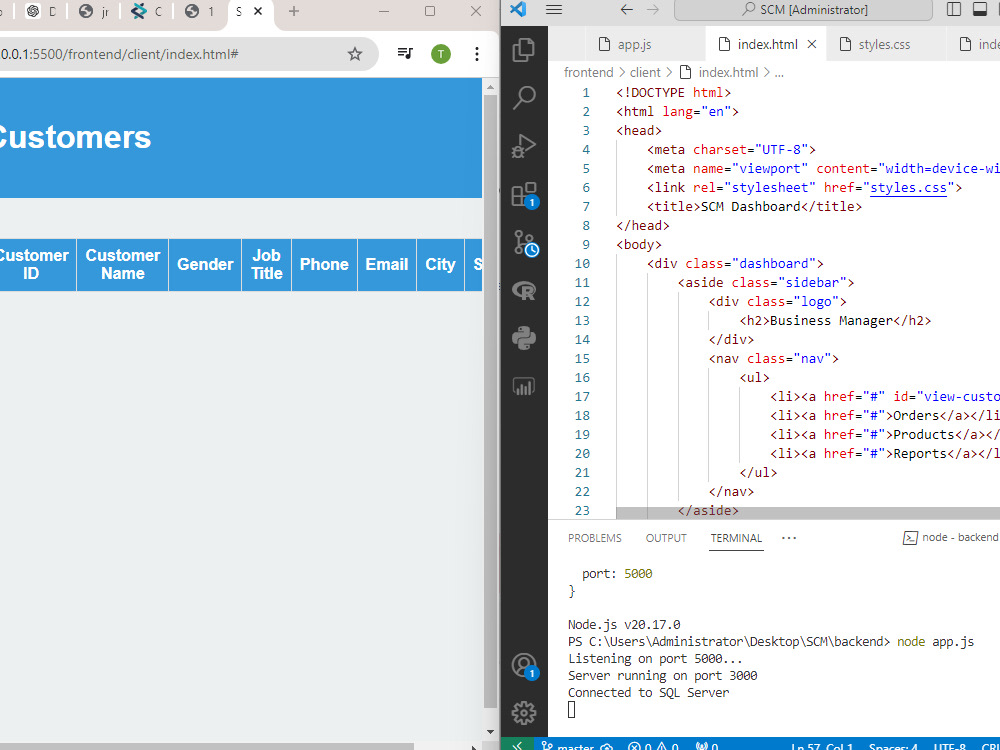Open the Run and Debug view
The height and width of the screenshot is (750, 1000).
coord(524,146)
